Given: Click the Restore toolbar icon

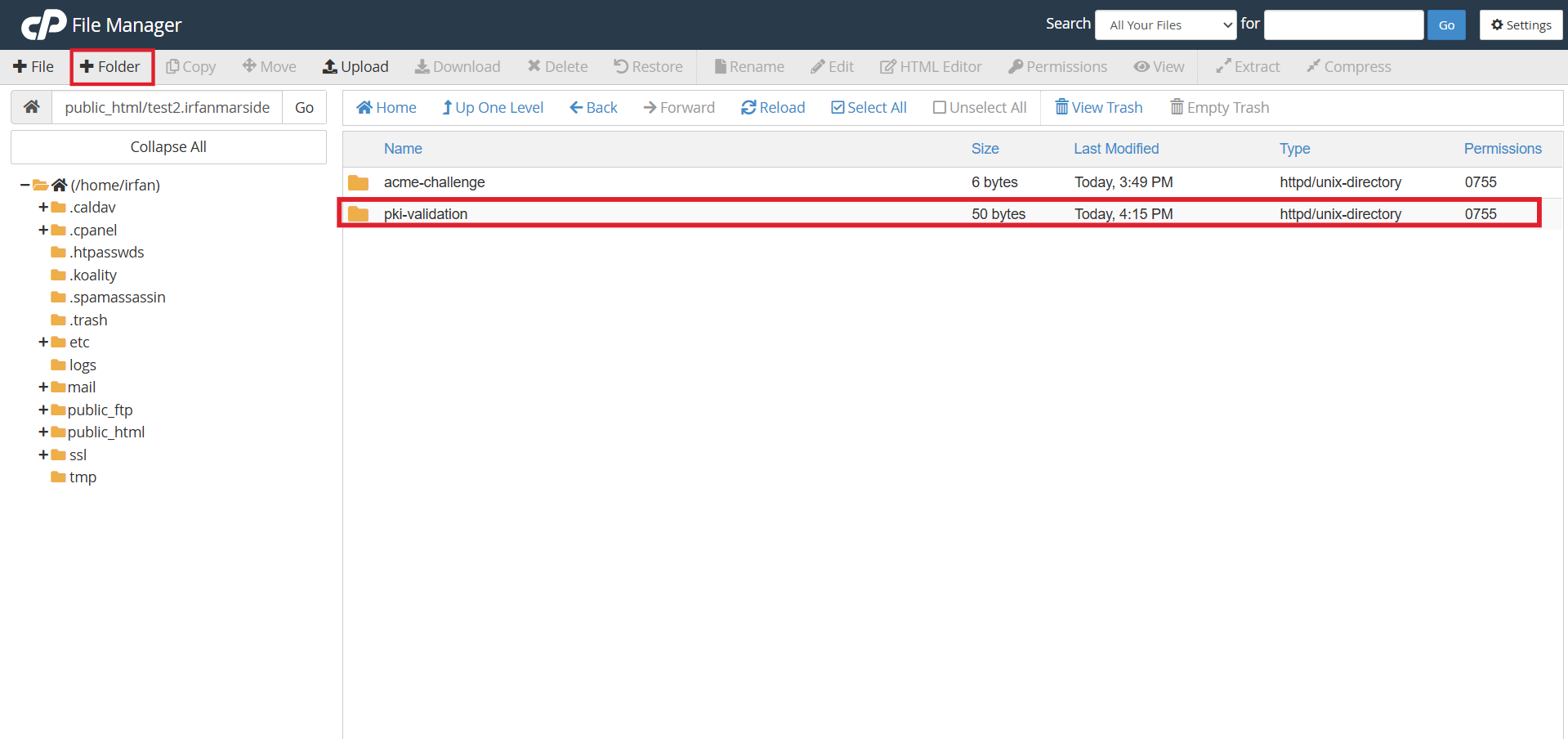Looking at the screenshot, I should click(x=621, y=67).
